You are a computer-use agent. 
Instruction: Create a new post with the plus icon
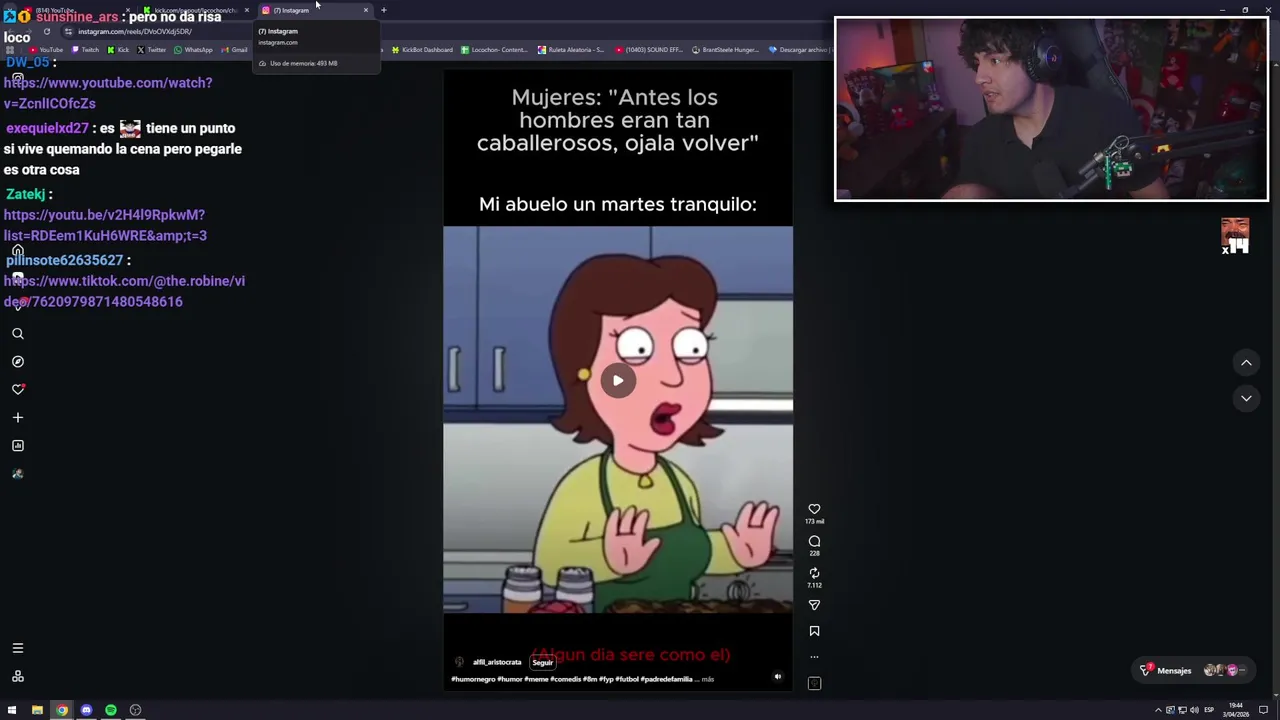[x=18, y=417]
